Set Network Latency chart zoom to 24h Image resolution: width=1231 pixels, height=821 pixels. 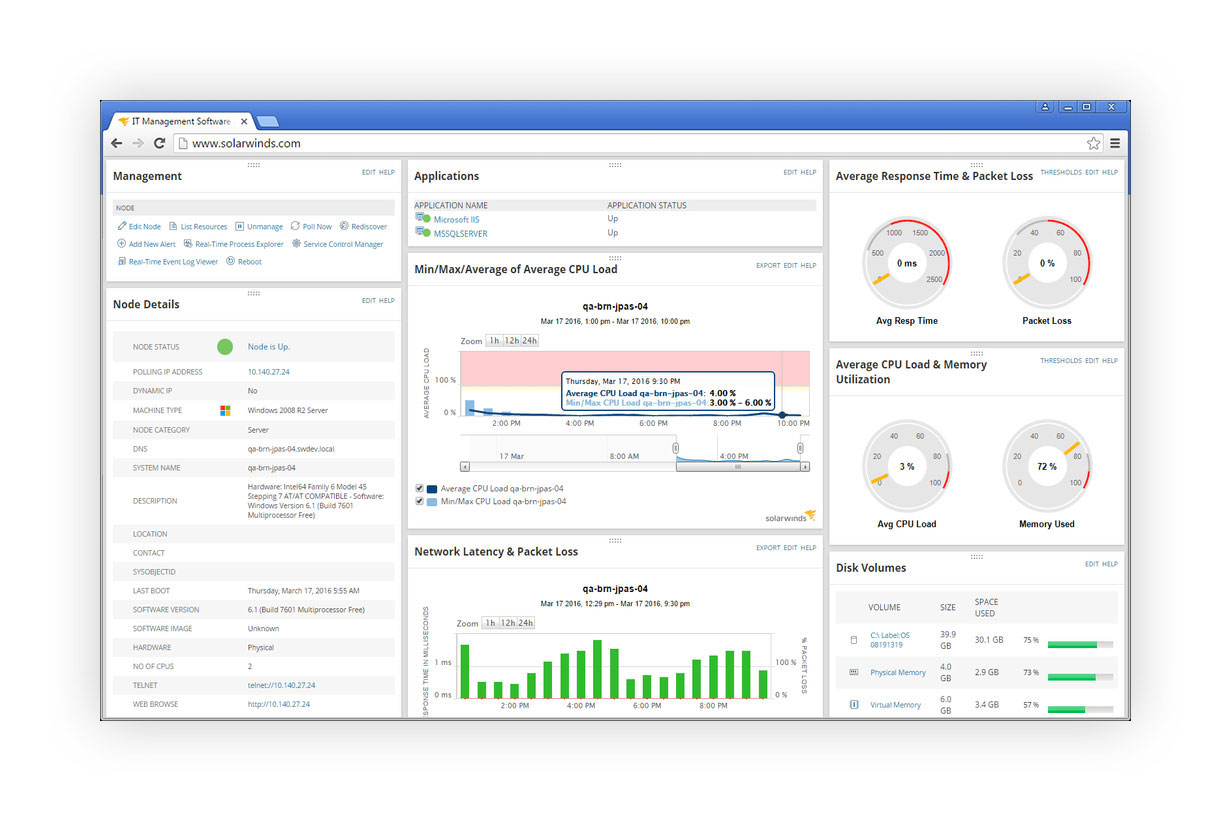pyautogui.click(x=525, y=623)
